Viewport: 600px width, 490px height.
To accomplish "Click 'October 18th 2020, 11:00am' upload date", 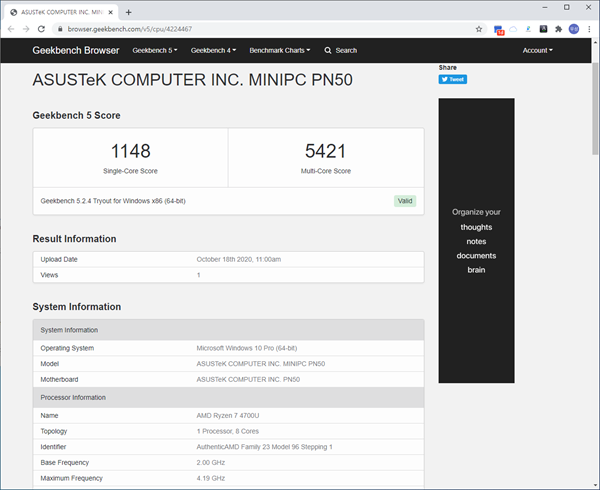I will pyautogui.click(x=239, y=259).
